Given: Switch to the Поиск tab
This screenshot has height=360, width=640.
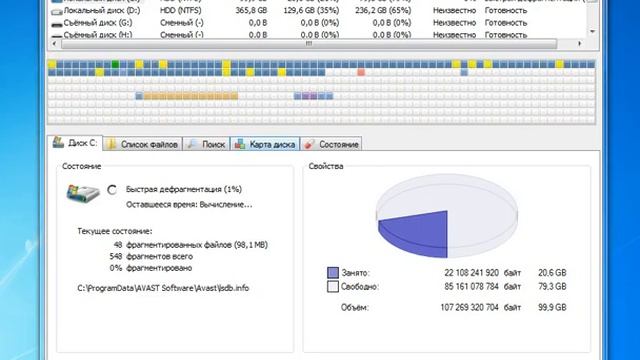Looking at the screenshot, I should 207,144.
